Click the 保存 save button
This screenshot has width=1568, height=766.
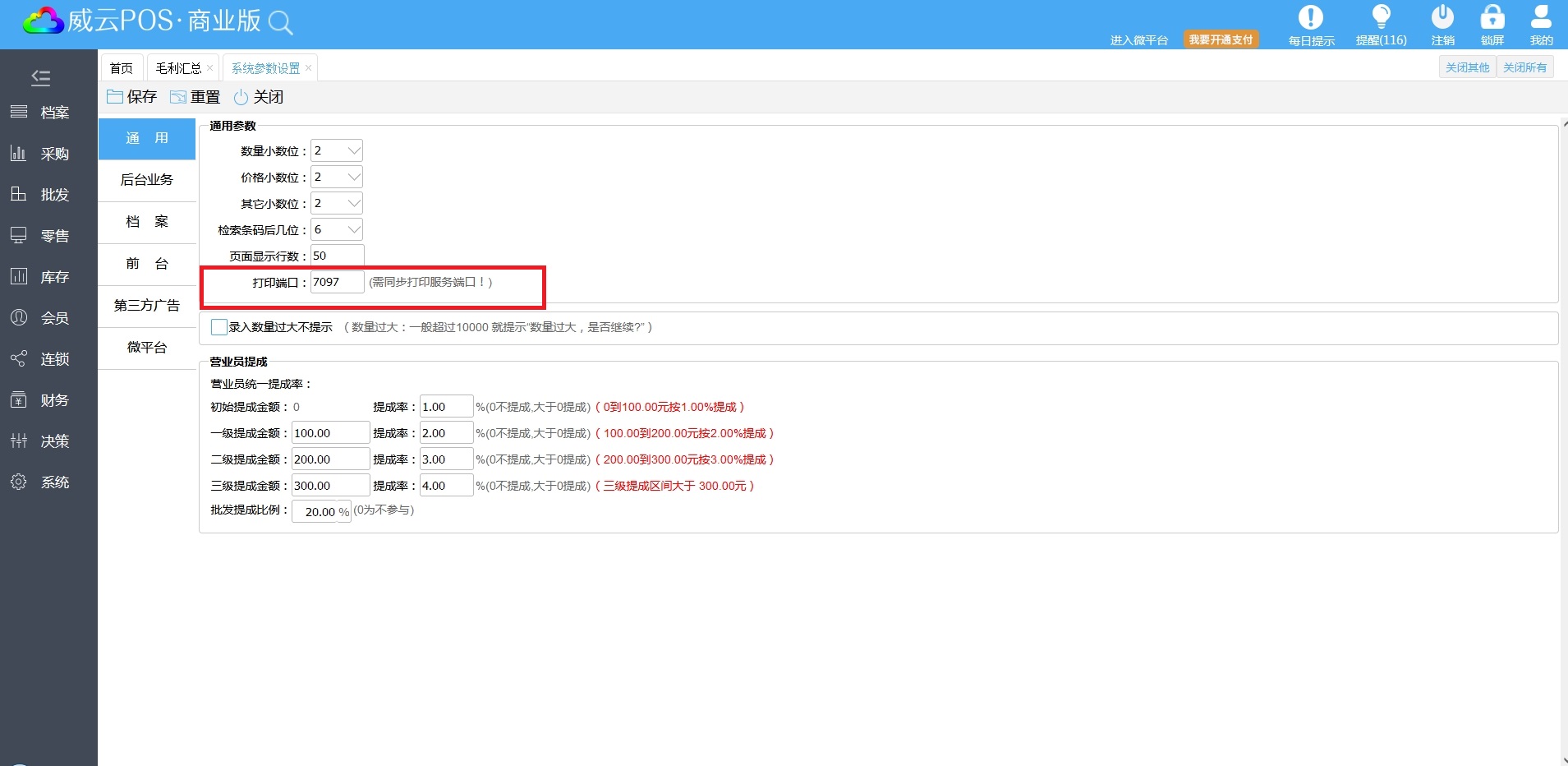point(132,97)
